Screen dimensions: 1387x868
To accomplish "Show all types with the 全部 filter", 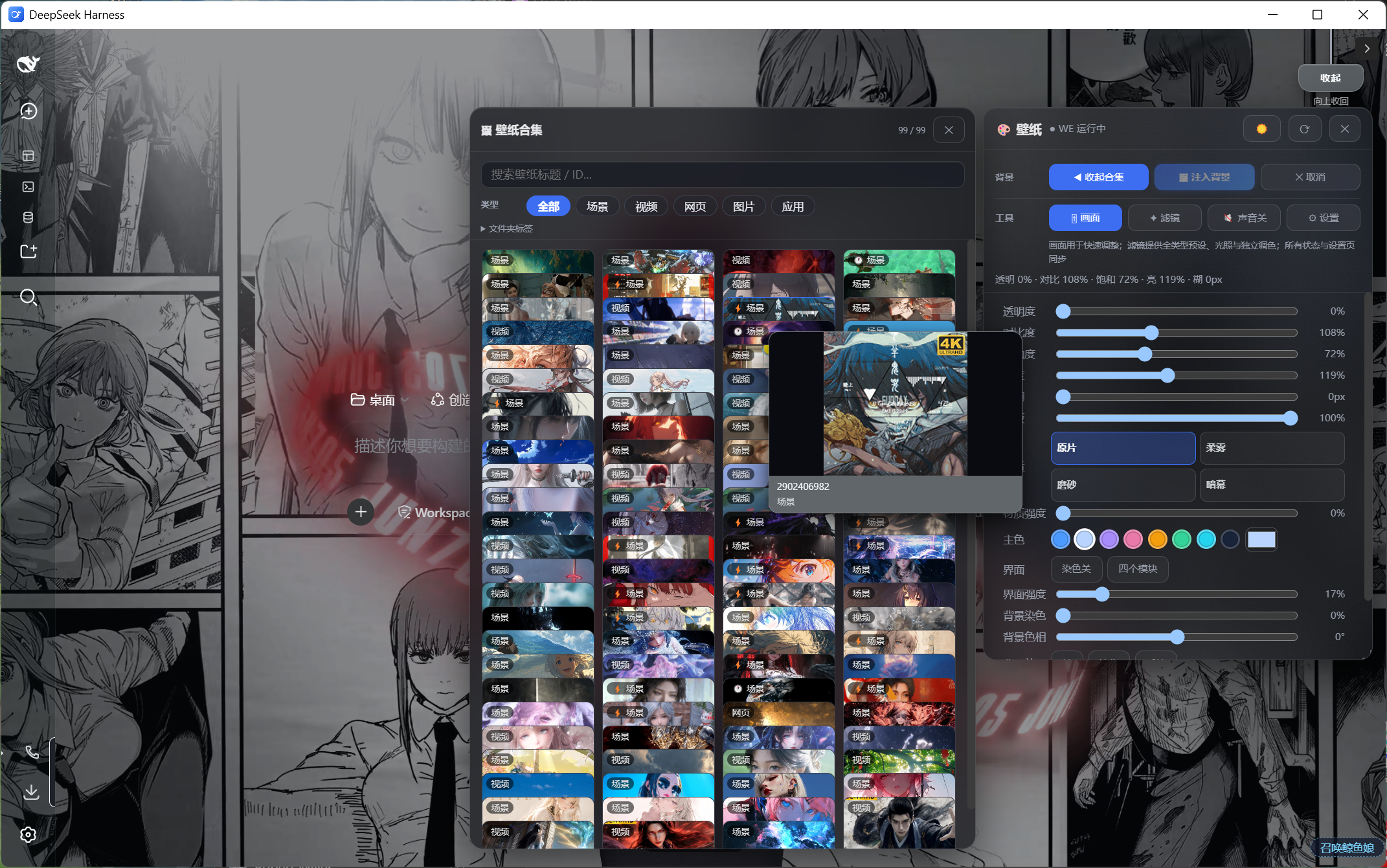I will tap(548, 206).
